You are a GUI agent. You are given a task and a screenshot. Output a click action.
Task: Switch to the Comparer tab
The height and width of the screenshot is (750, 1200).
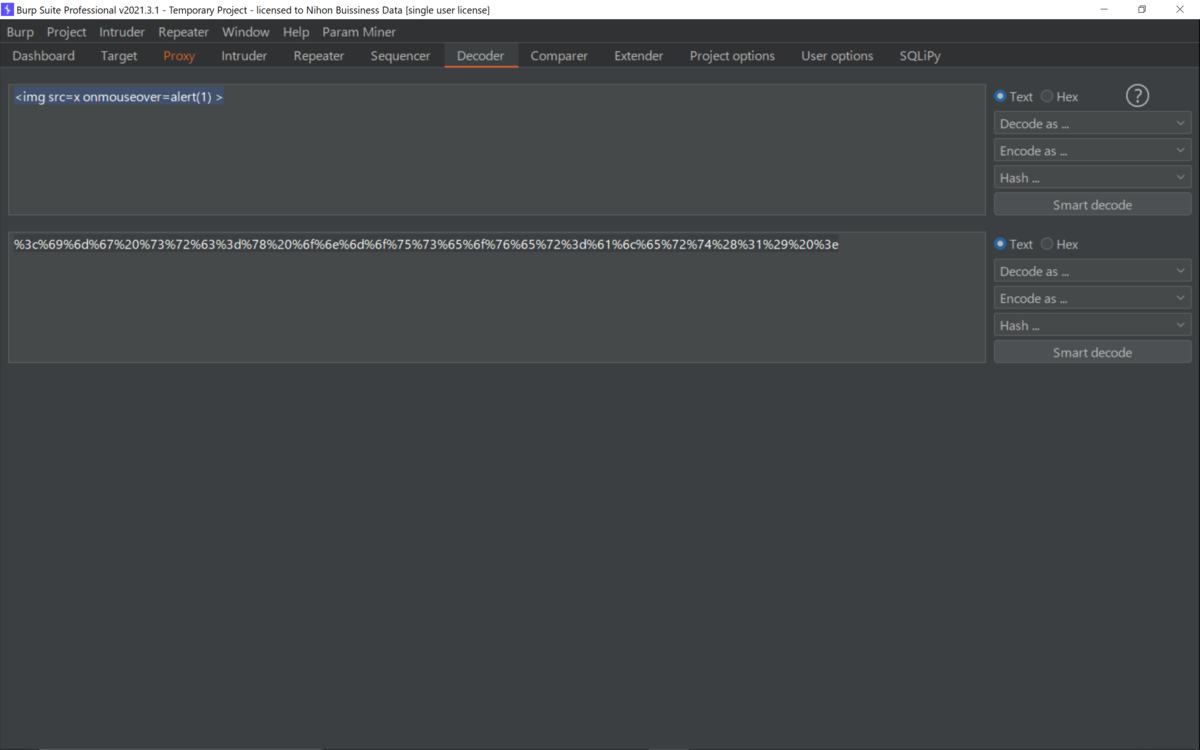559,56
